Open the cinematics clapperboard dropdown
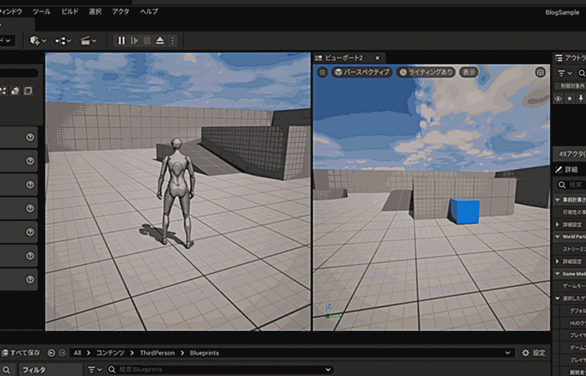 tap(89, 41)
